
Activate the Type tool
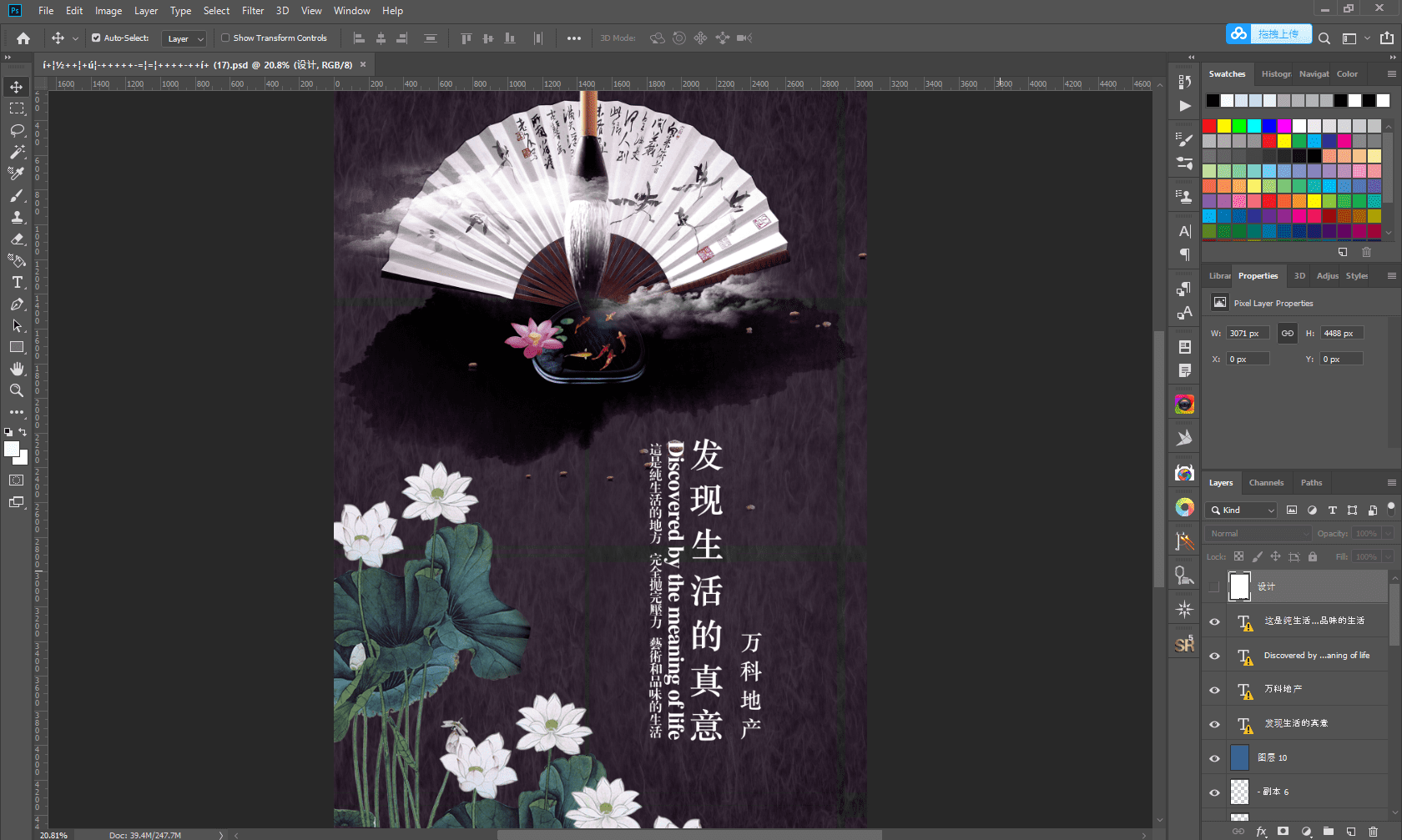point(17,282)
